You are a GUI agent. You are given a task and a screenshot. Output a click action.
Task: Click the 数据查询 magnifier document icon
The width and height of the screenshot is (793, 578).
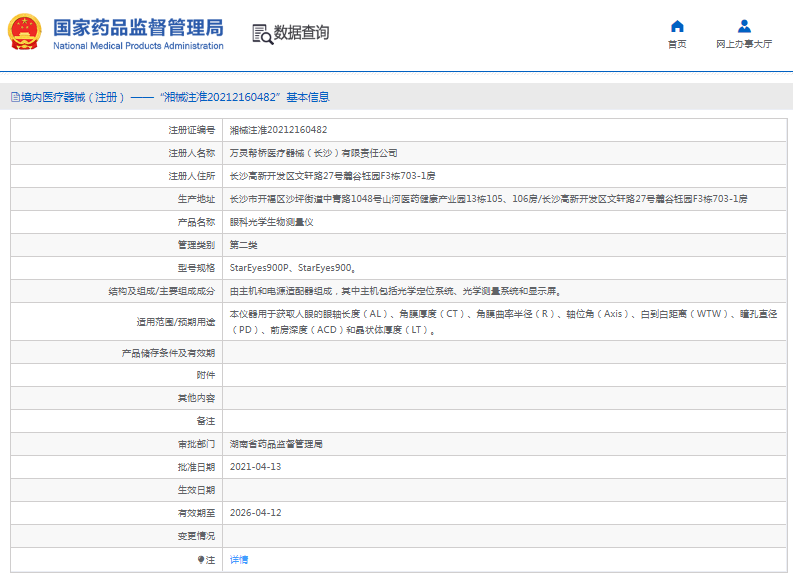262,33
